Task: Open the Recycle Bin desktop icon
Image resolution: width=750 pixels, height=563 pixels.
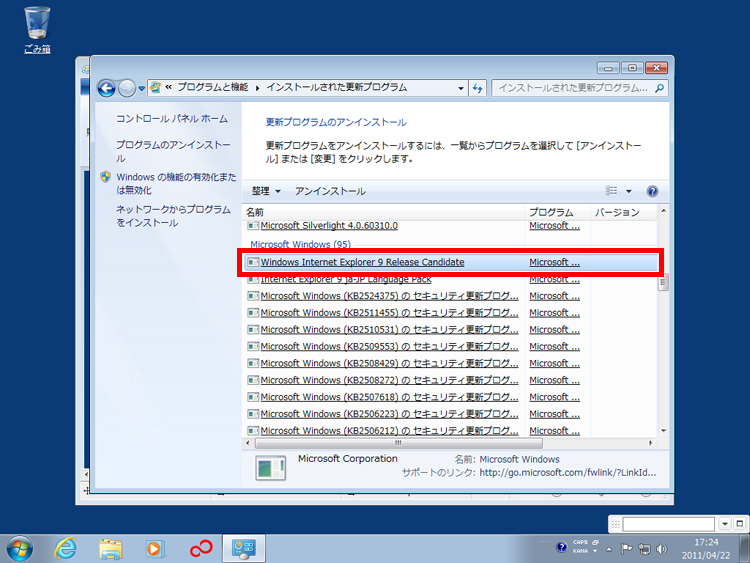Action: (37, 30)
